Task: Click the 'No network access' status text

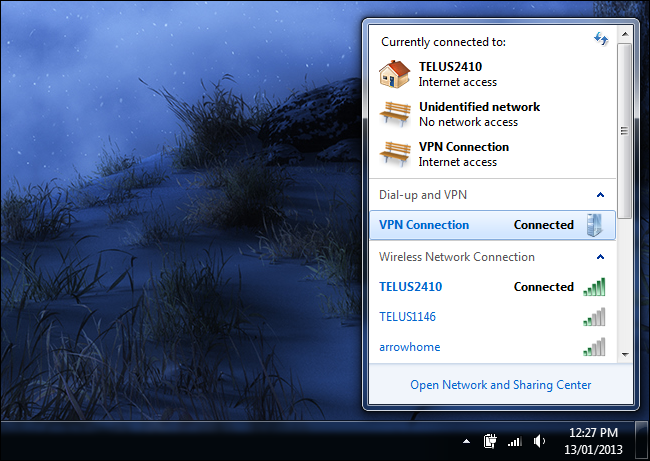Action: click(x=468, y=122)
